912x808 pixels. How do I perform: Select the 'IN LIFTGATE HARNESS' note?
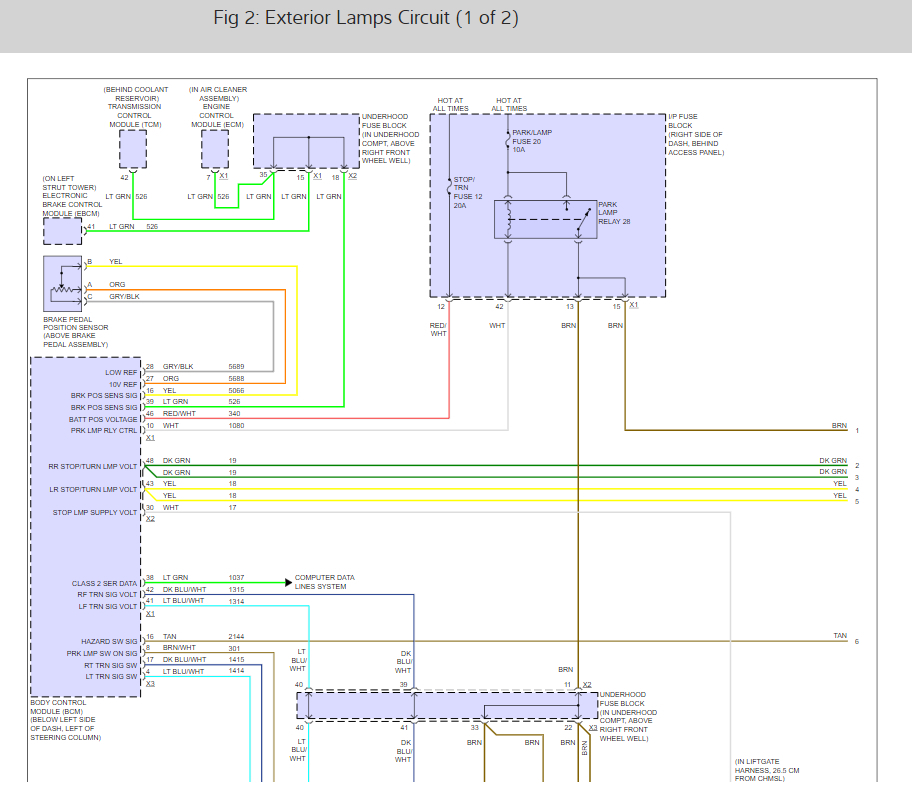pos(767,770)
